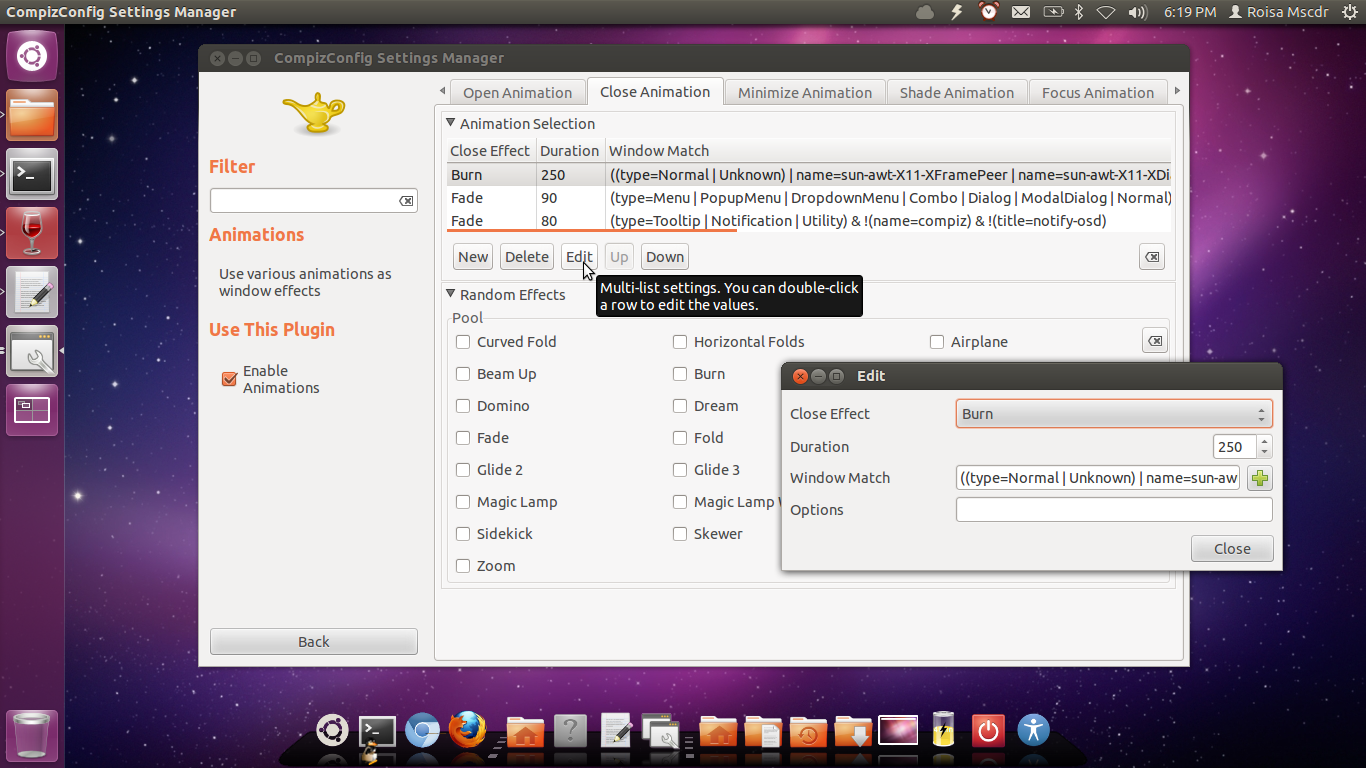Focus the Filter search field

(313, 201)
